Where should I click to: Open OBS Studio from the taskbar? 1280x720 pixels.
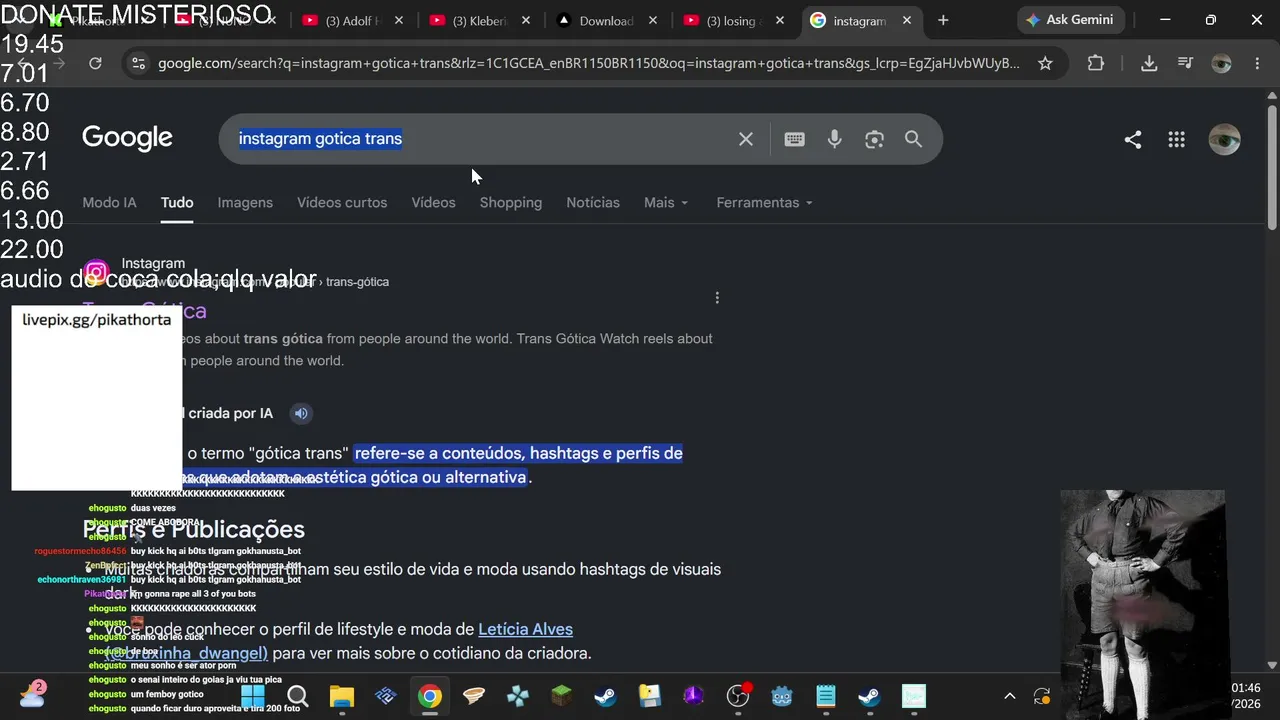pos(737,696)
